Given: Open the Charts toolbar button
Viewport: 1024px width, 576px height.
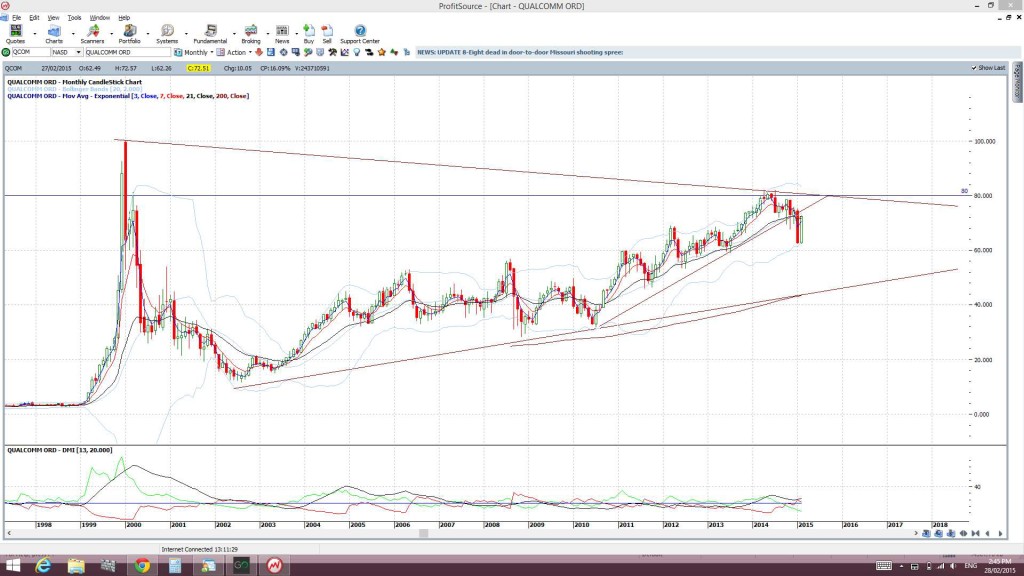Looking at the screenshot, I should (54, 34).
